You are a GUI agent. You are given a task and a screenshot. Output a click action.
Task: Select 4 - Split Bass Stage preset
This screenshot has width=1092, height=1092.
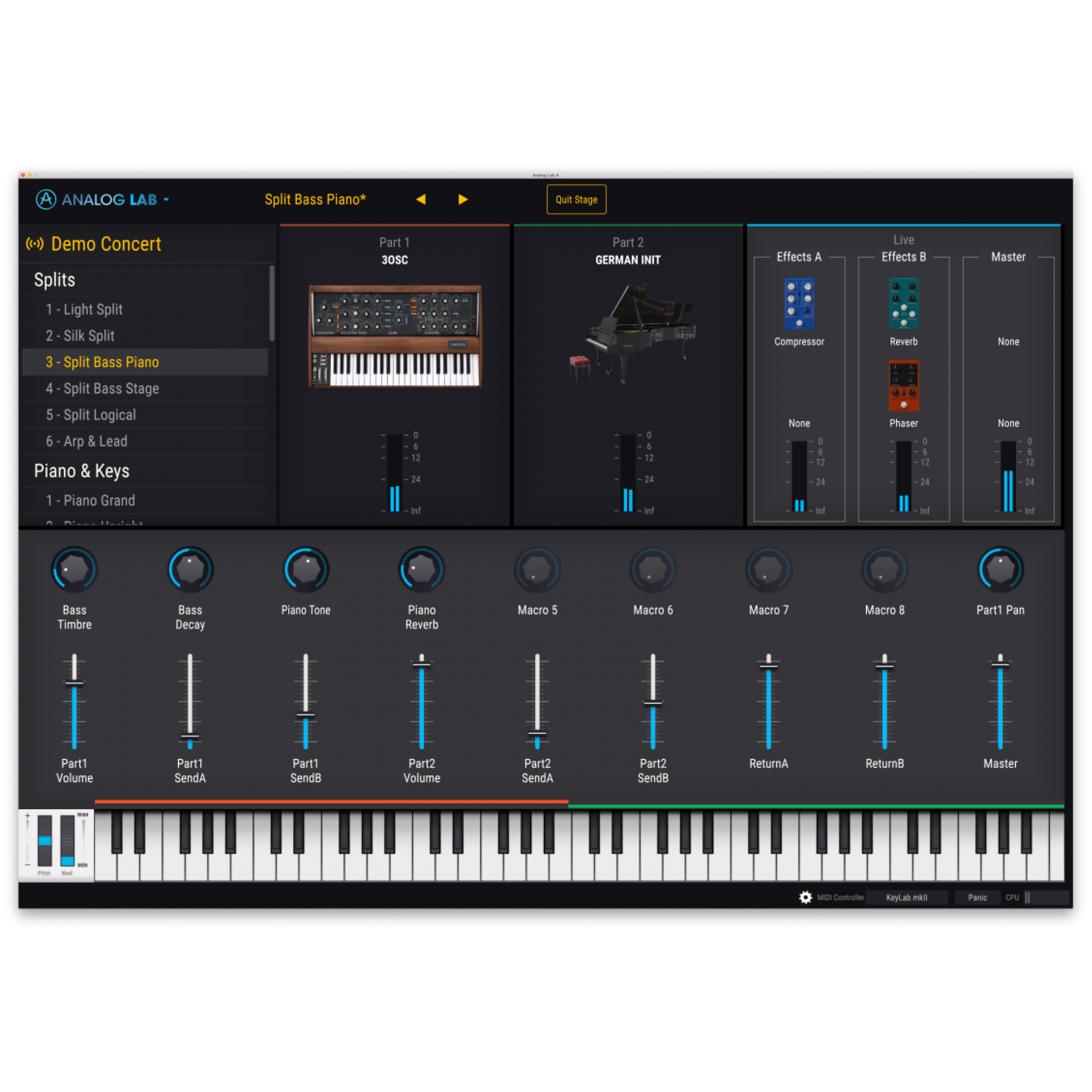[x=102, y=388]
